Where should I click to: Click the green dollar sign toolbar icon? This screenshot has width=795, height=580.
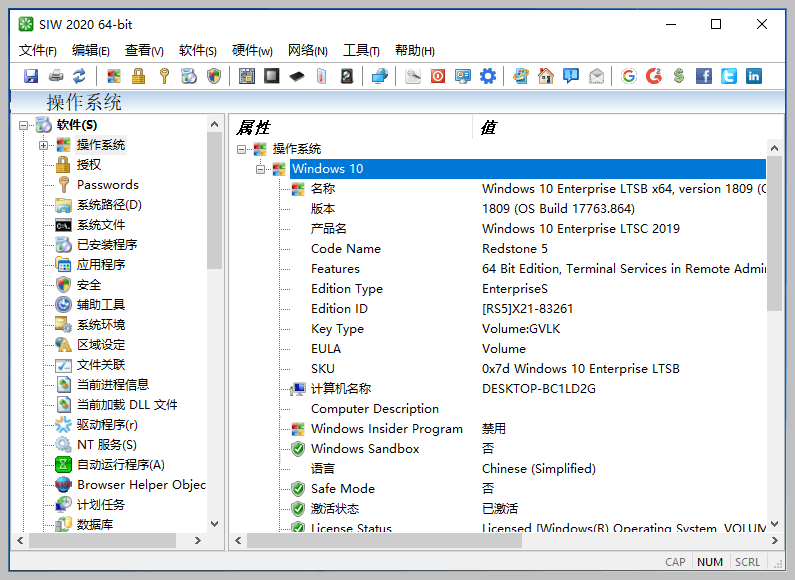coord(679,76)
